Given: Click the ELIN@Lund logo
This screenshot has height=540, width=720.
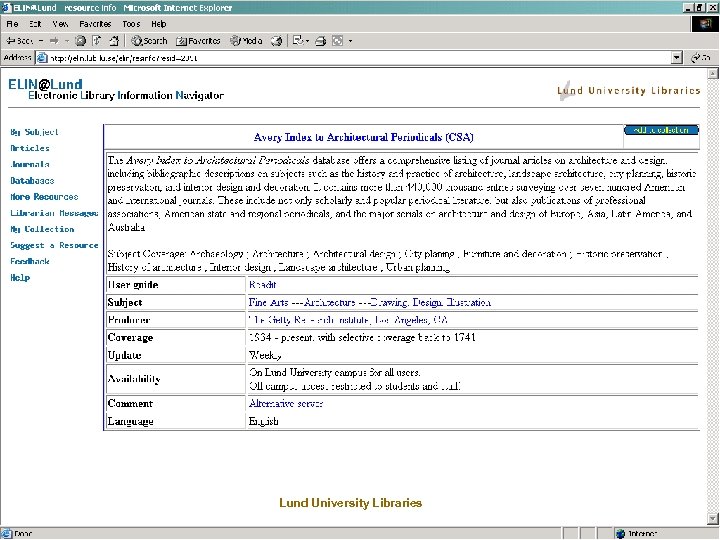Looking at the screenshot, I should coord(116,89).
